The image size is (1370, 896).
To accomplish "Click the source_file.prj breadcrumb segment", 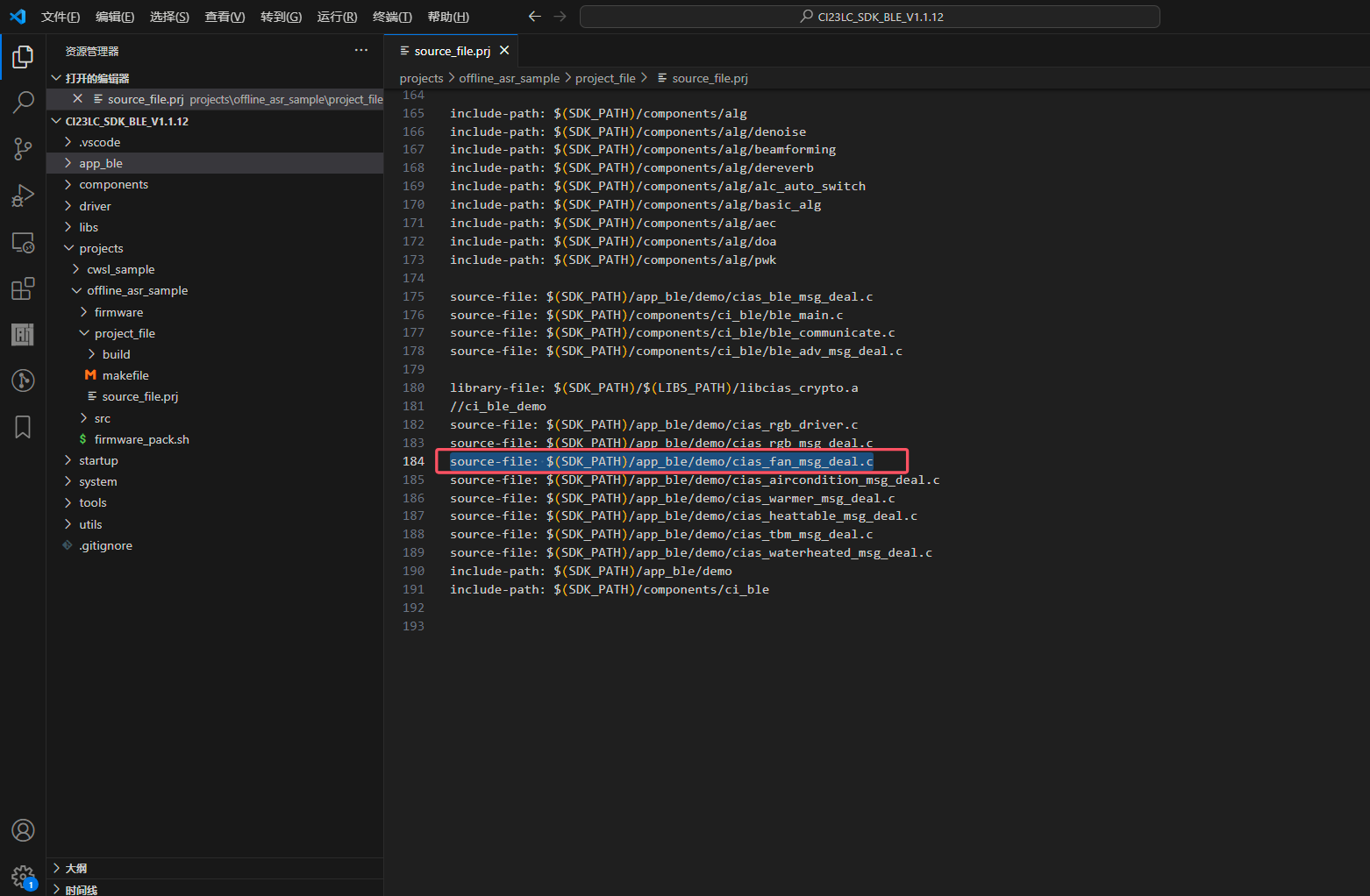I will coord(703,78).
